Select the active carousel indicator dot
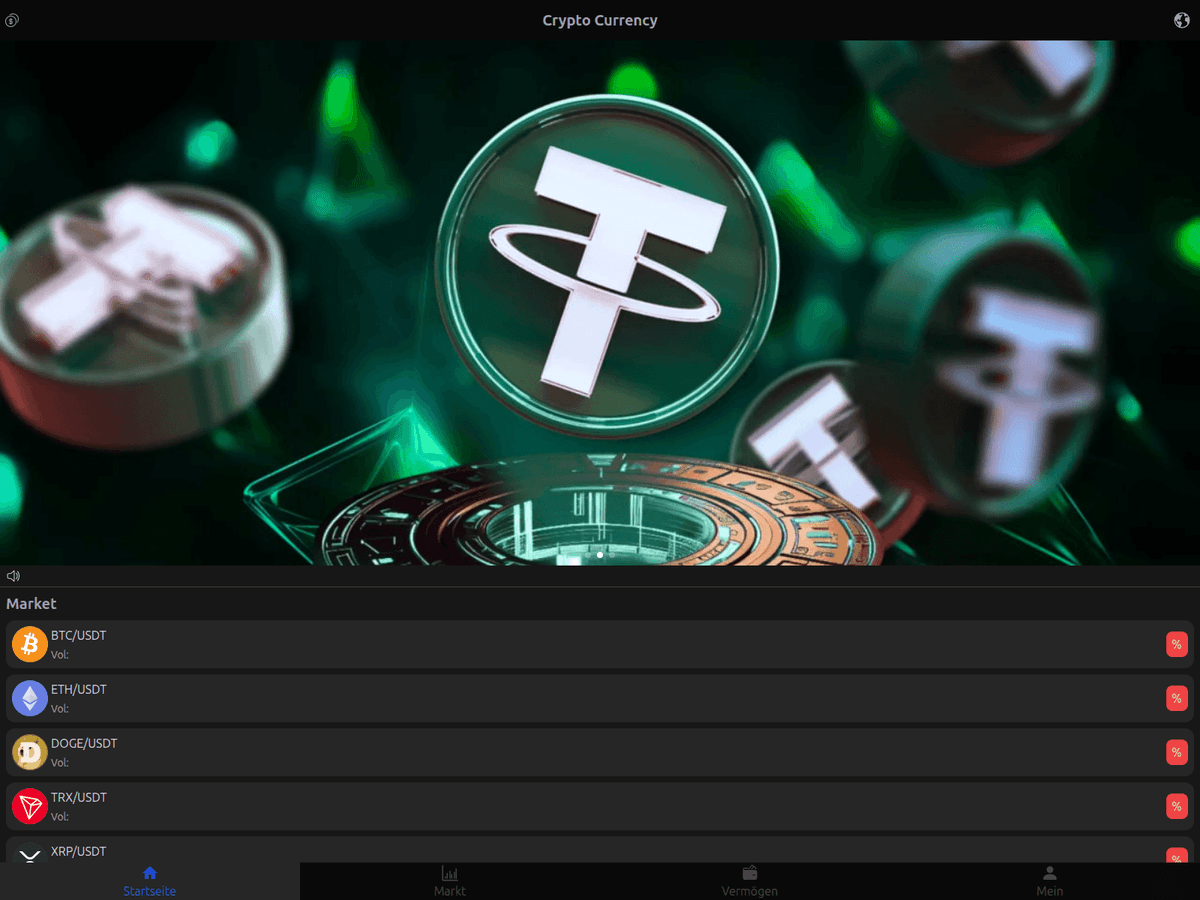This screenshot has width=1200, height=900. 600,554
